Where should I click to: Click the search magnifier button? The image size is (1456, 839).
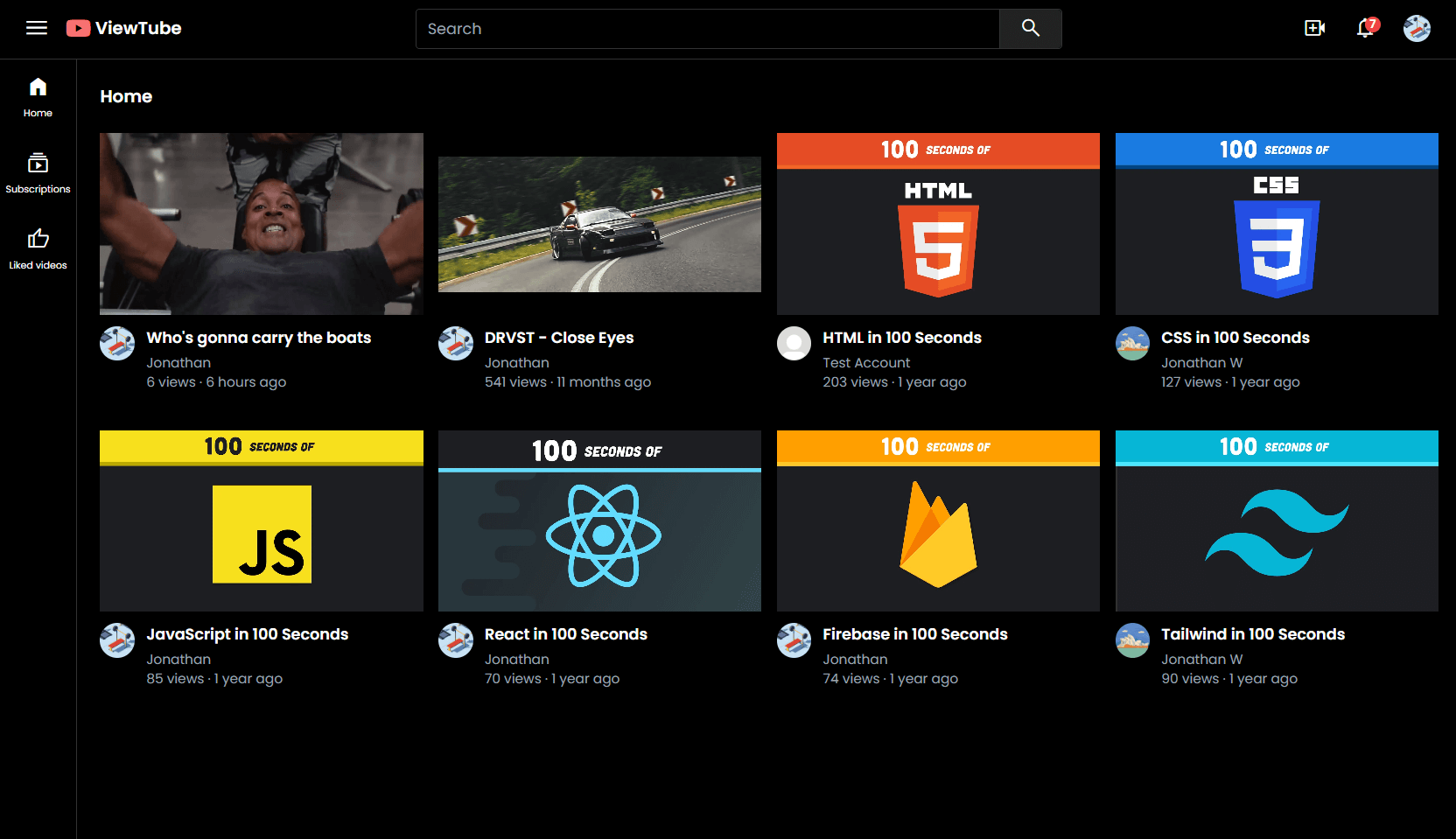[x=1030, y=29]
